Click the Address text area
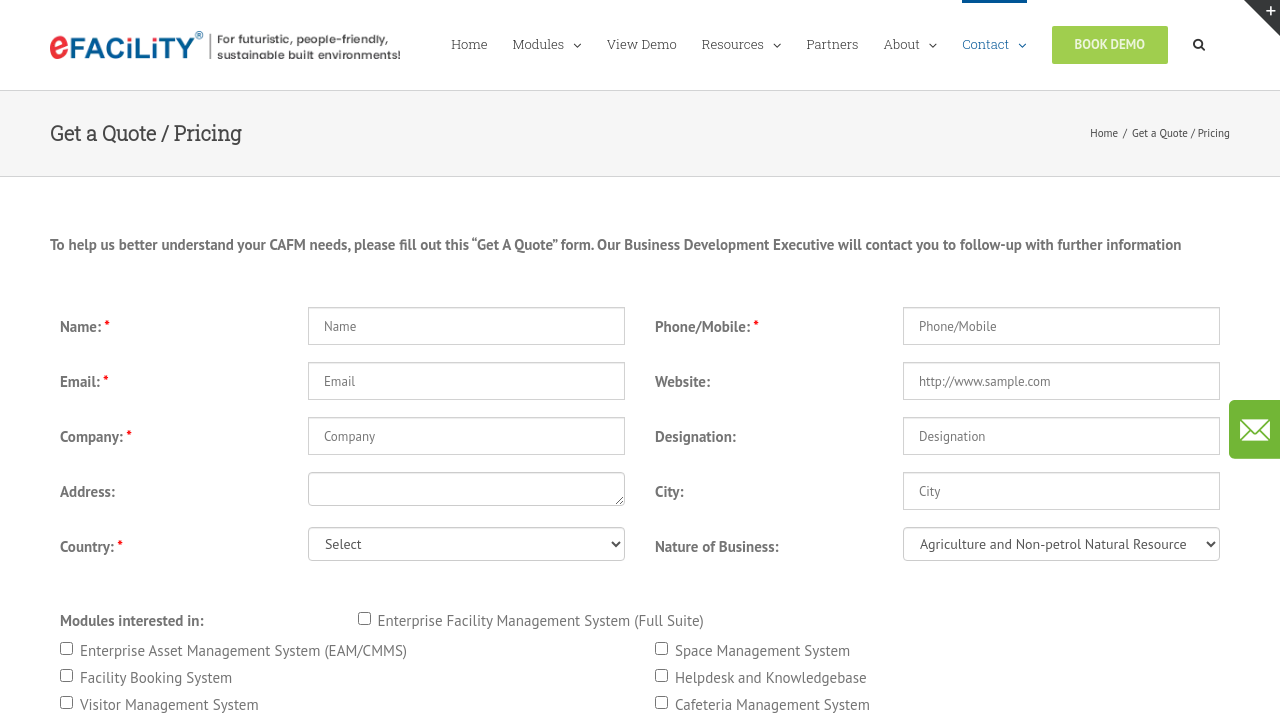This screenshot has height=720, width=1280. pyautogui.click(x=466, y=489)
